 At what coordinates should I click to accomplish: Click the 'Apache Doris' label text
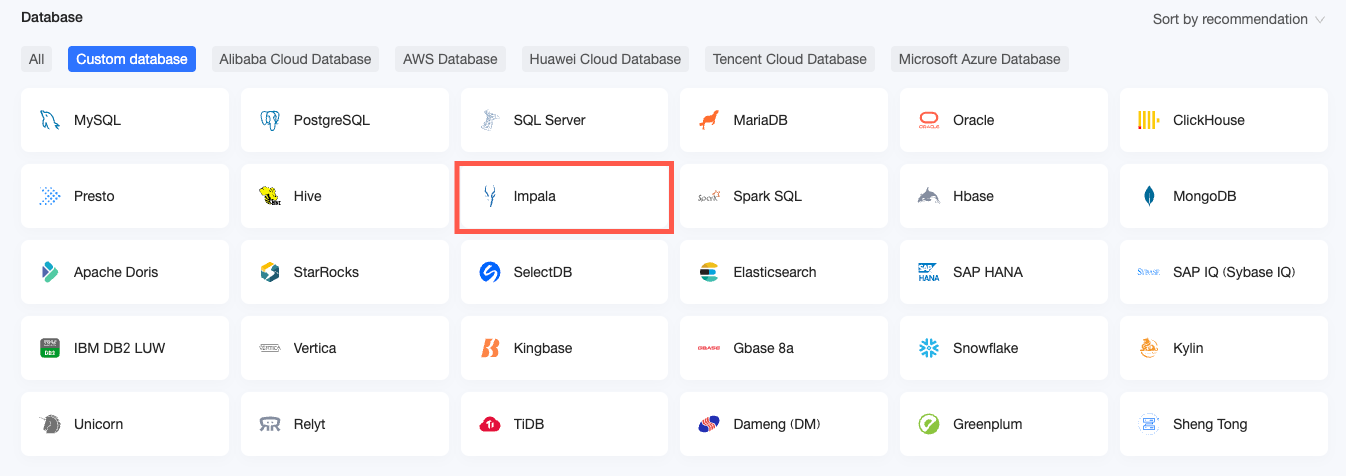[x=116, y=272]
